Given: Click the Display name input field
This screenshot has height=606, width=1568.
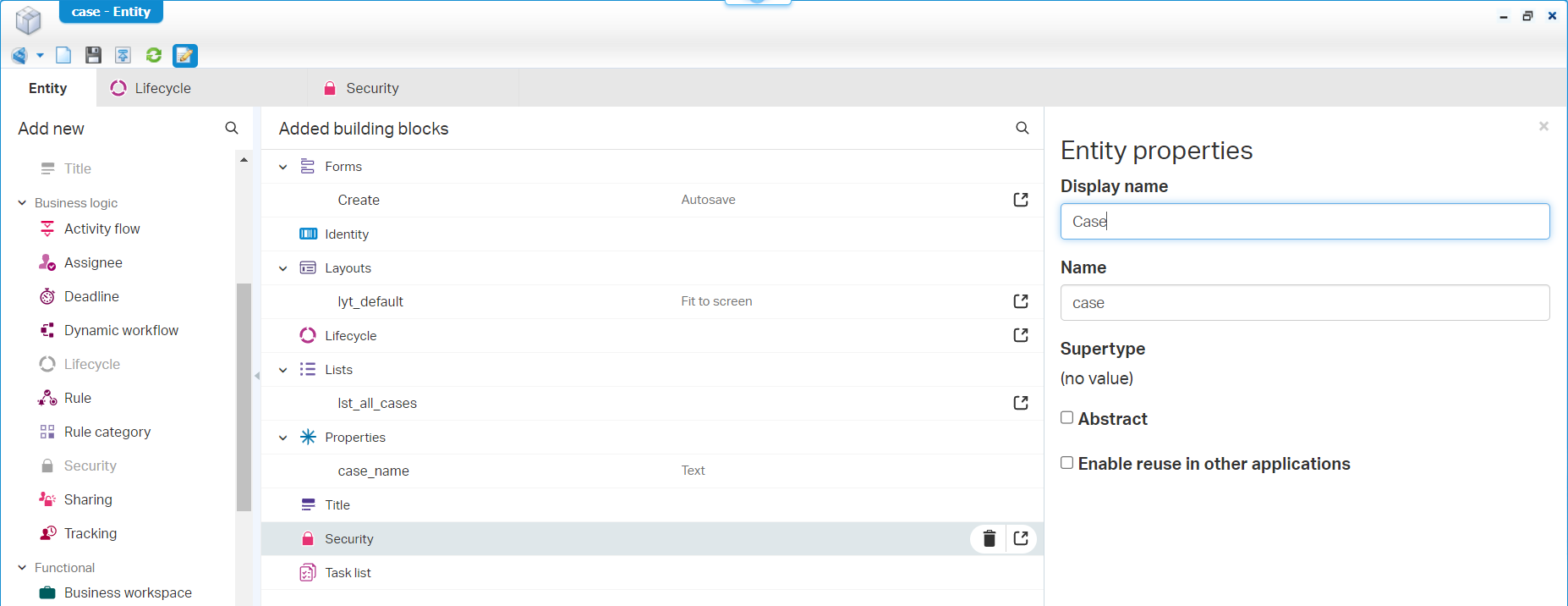Looking at the screenshot, I should (x=1305, y=222).
